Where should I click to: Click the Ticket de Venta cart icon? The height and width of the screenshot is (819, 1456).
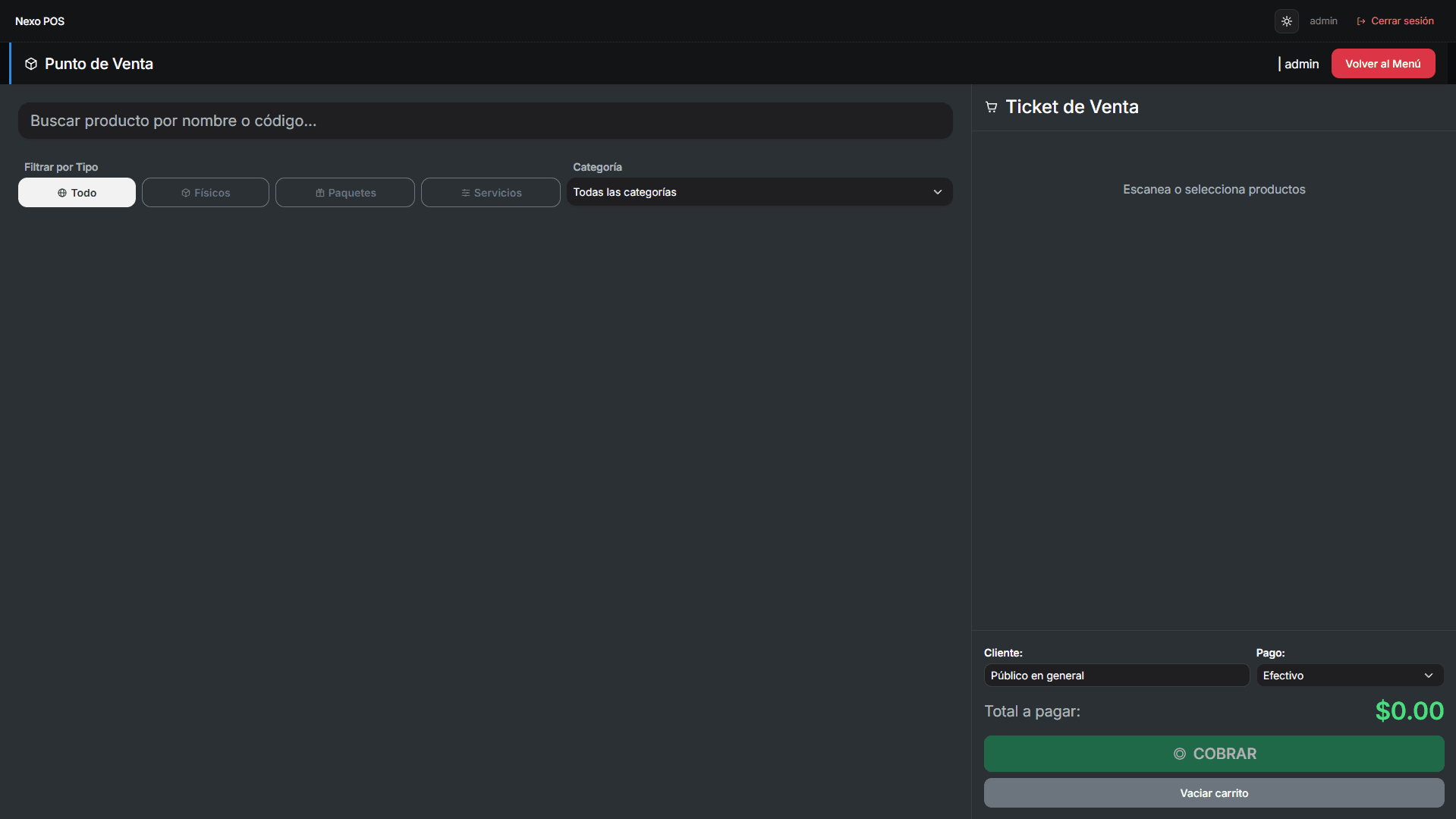(991, 107)
